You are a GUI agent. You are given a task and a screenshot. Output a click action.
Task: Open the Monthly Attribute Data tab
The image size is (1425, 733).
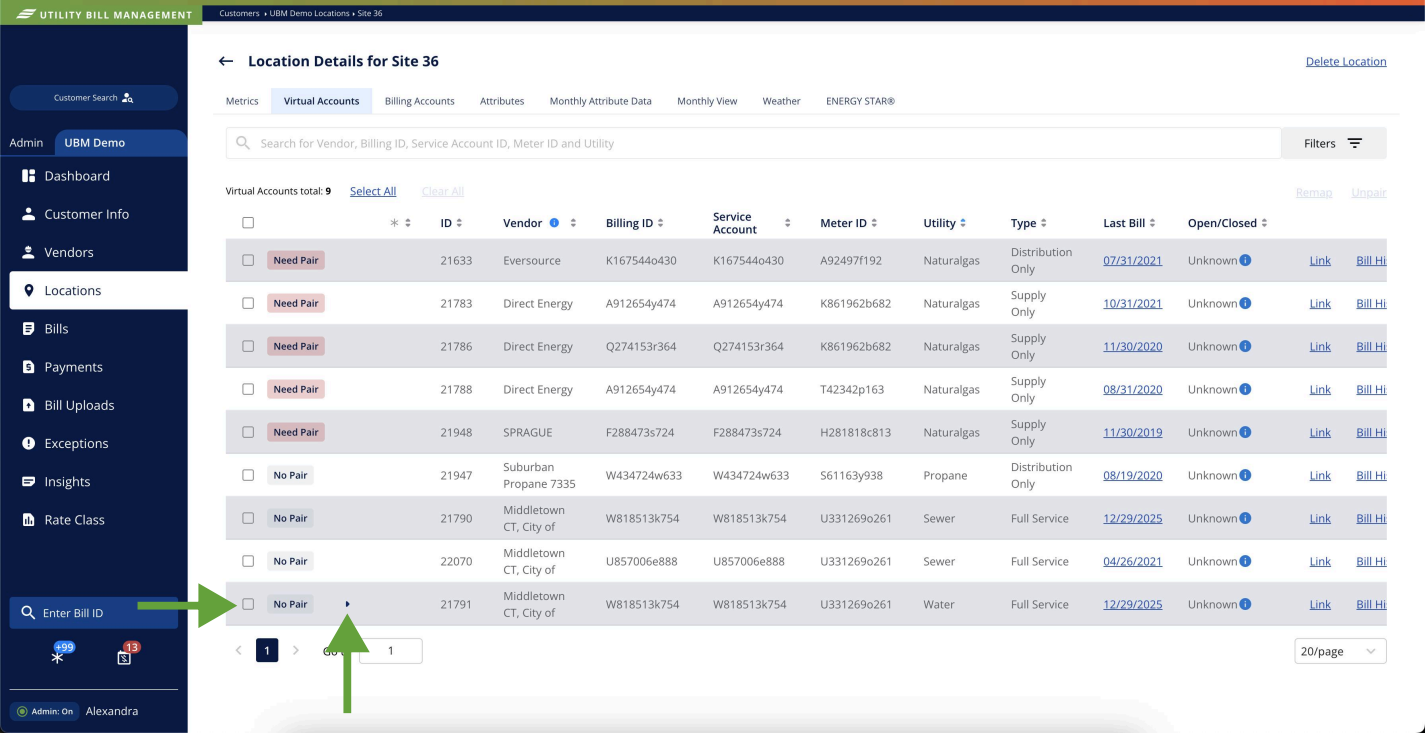coord(600,101)
